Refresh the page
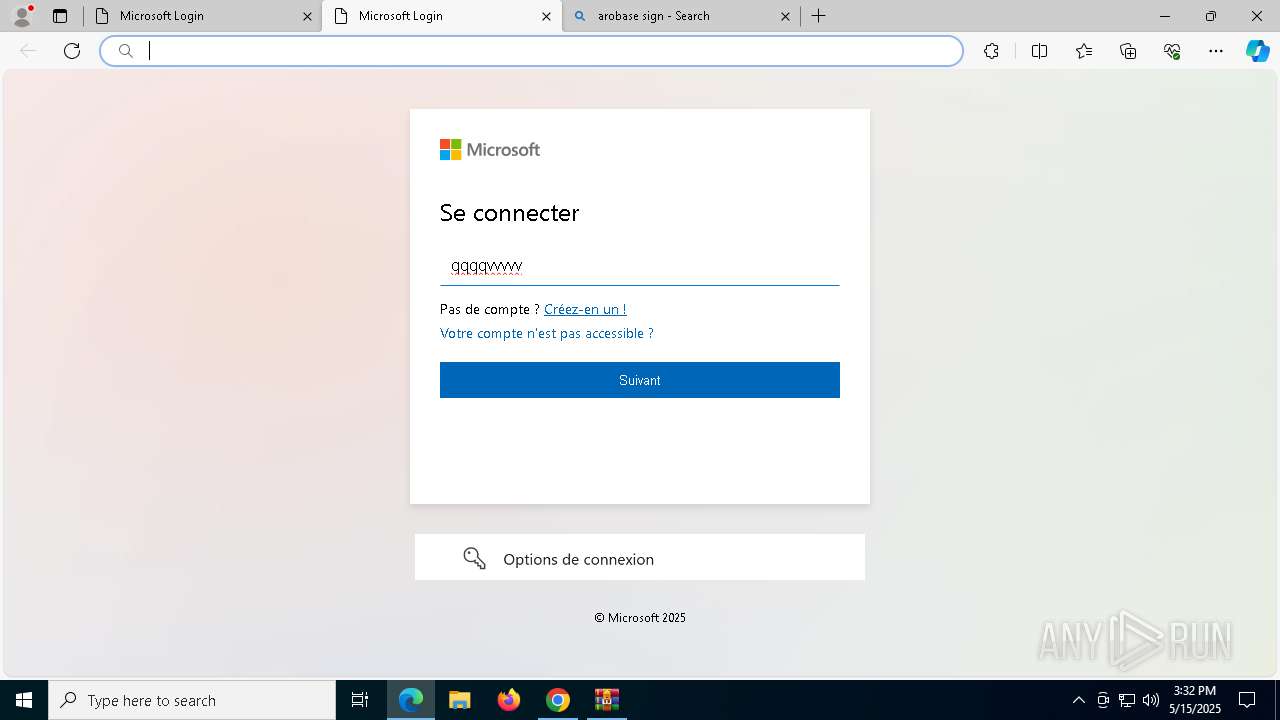1280x720 pixels. (72, 51)
